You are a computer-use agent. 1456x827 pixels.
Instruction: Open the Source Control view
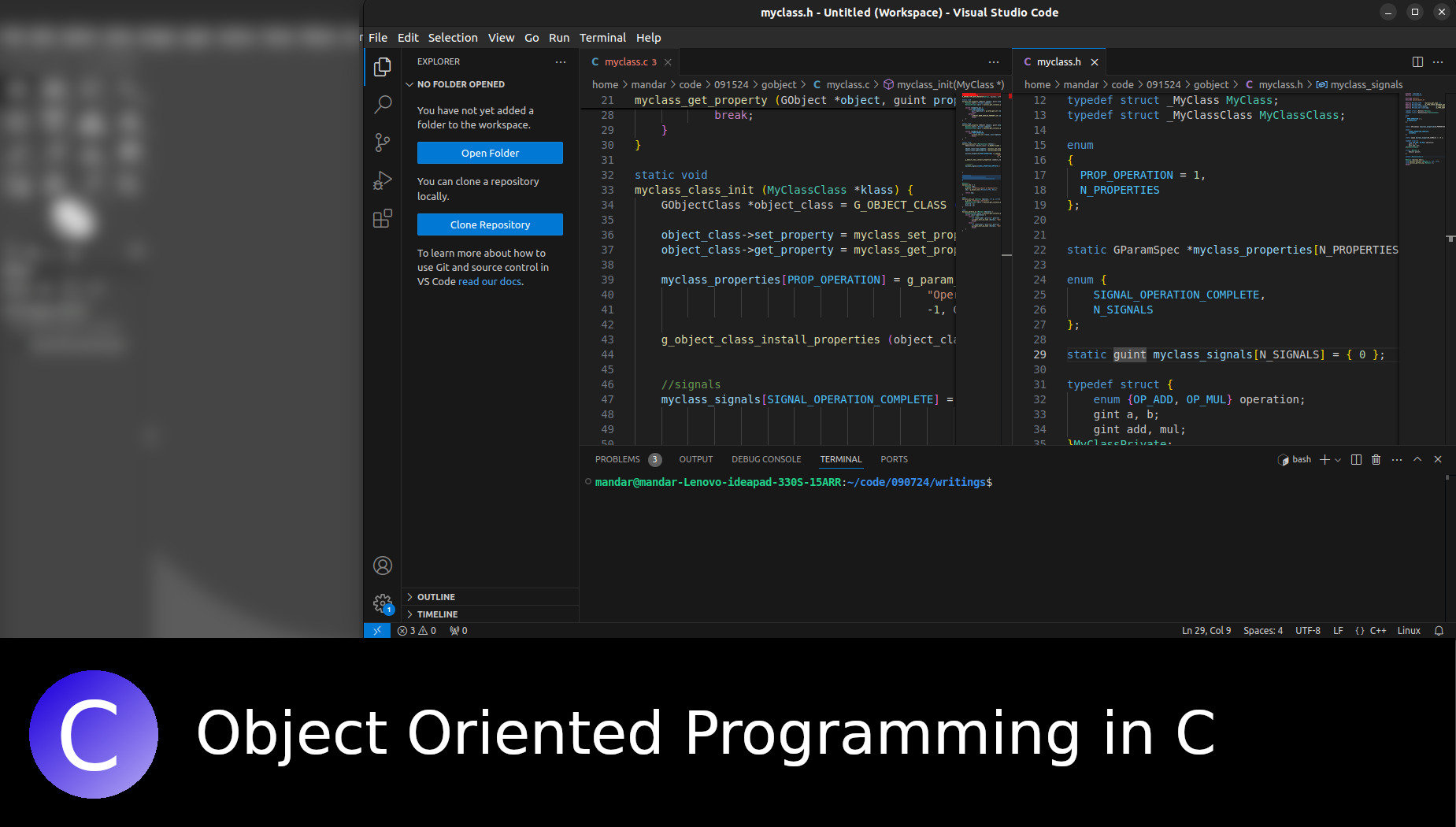[383, 143]
